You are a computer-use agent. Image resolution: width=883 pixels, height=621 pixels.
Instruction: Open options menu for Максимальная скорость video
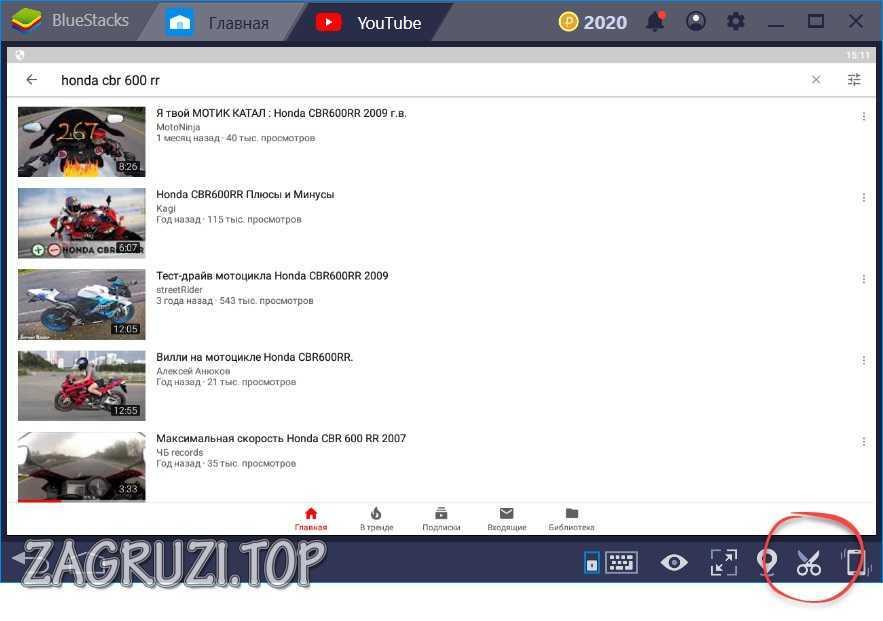(x=863, y=441)
